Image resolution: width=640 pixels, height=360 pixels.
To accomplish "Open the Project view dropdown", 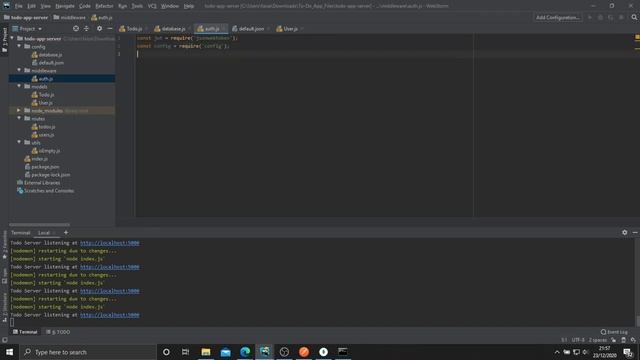I will [x=27, y=29].
